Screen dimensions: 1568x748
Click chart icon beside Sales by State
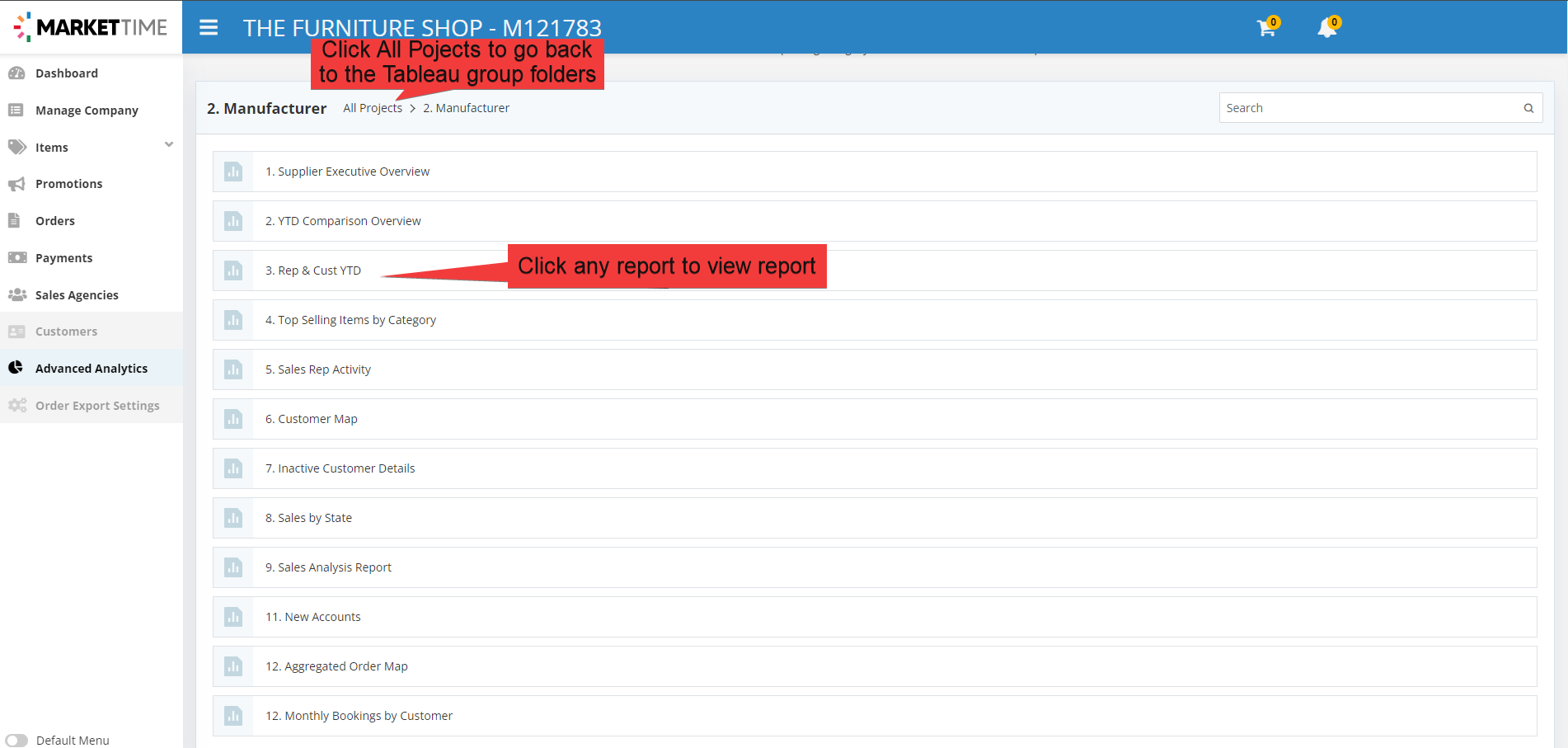point(233,518)
